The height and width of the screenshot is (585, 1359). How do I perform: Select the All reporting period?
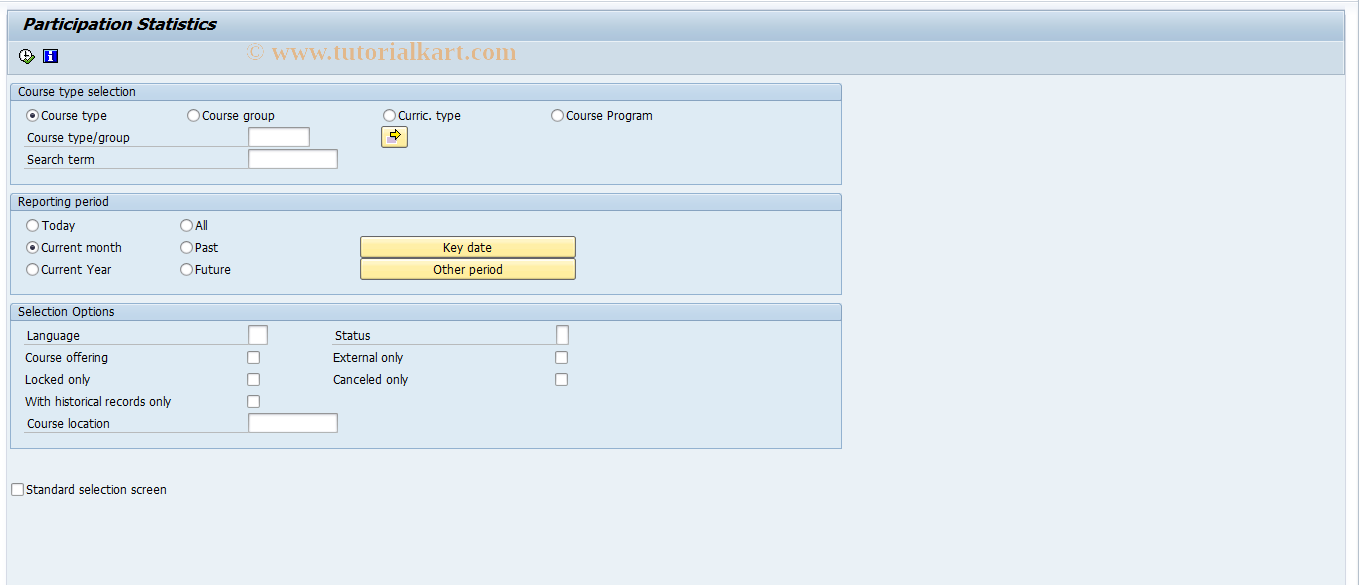click(186, 226)
